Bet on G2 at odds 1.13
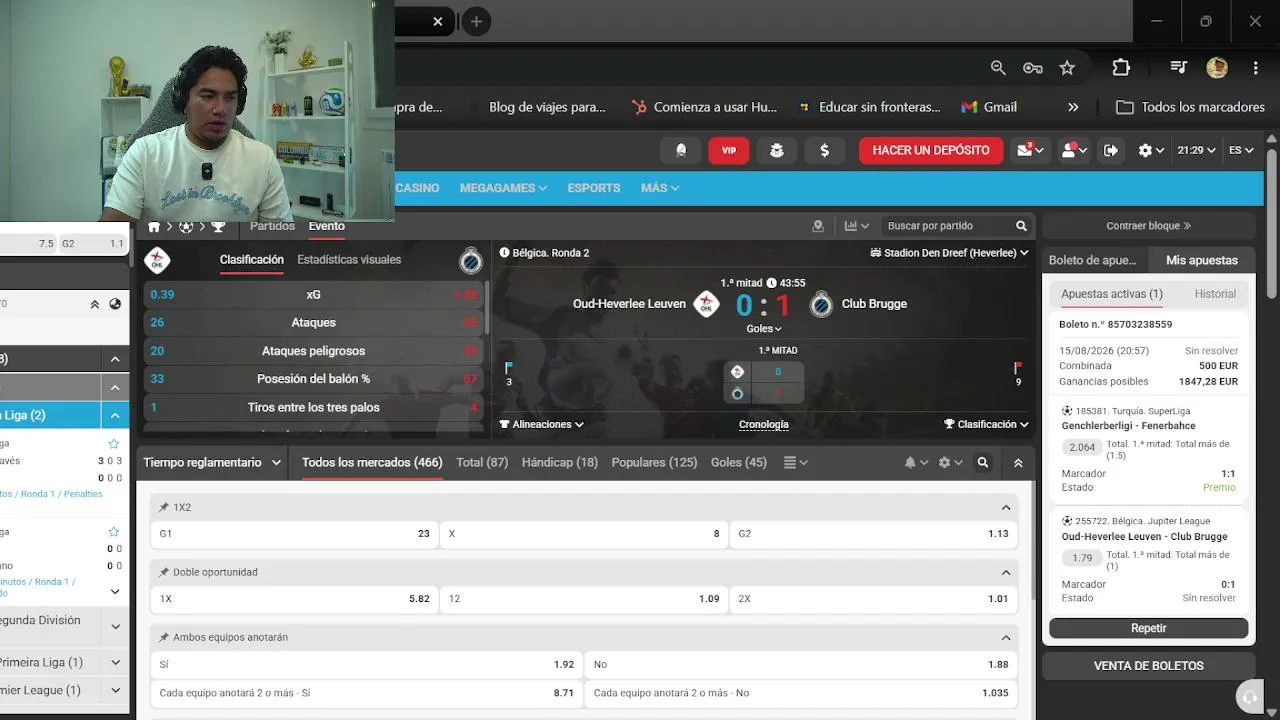This screenshot has height=720, width=1280. pyautogui.click(x=873, y=534)
